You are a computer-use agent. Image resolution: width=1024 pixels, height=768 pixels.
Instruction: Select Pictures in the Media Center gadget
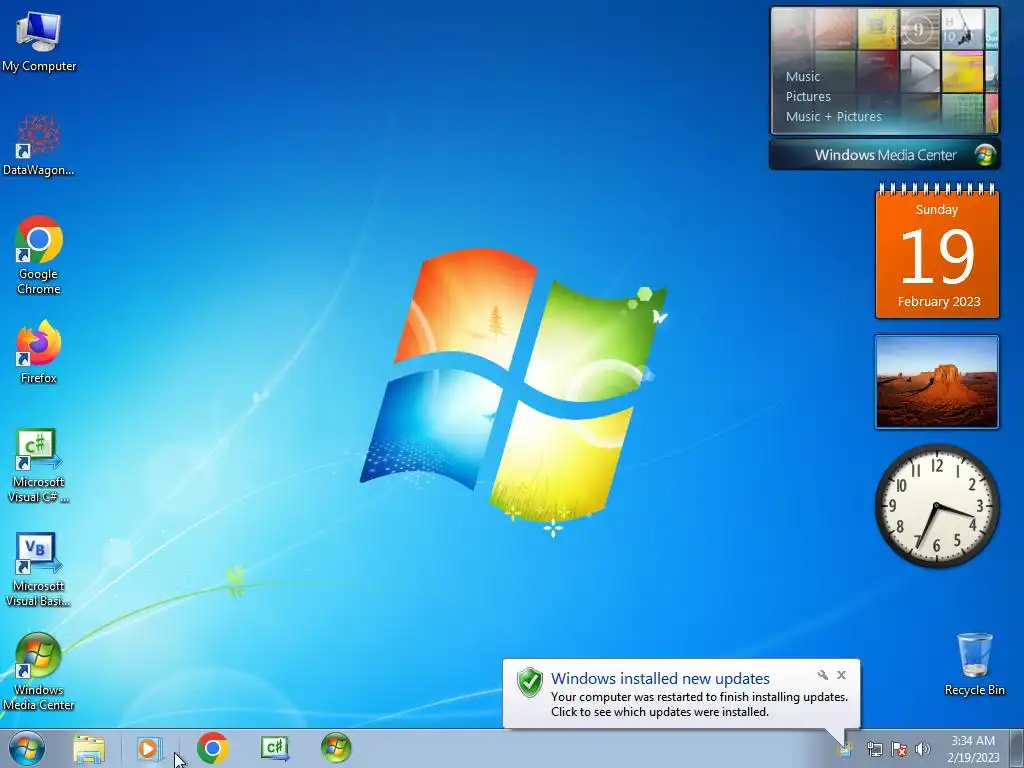click(x=808, y=97)
